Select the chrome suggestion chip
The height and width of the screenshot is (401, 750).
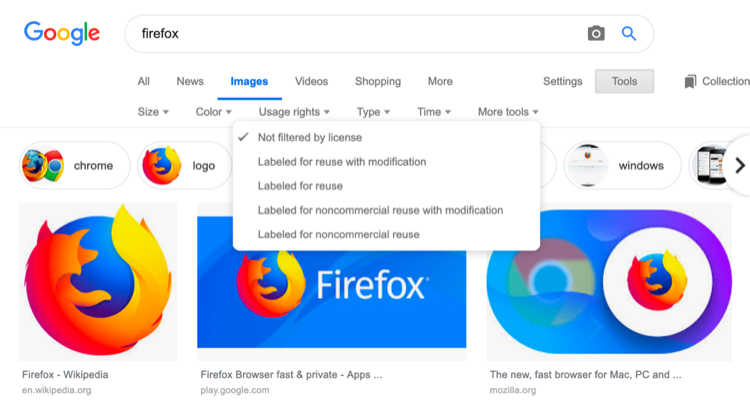75,166
